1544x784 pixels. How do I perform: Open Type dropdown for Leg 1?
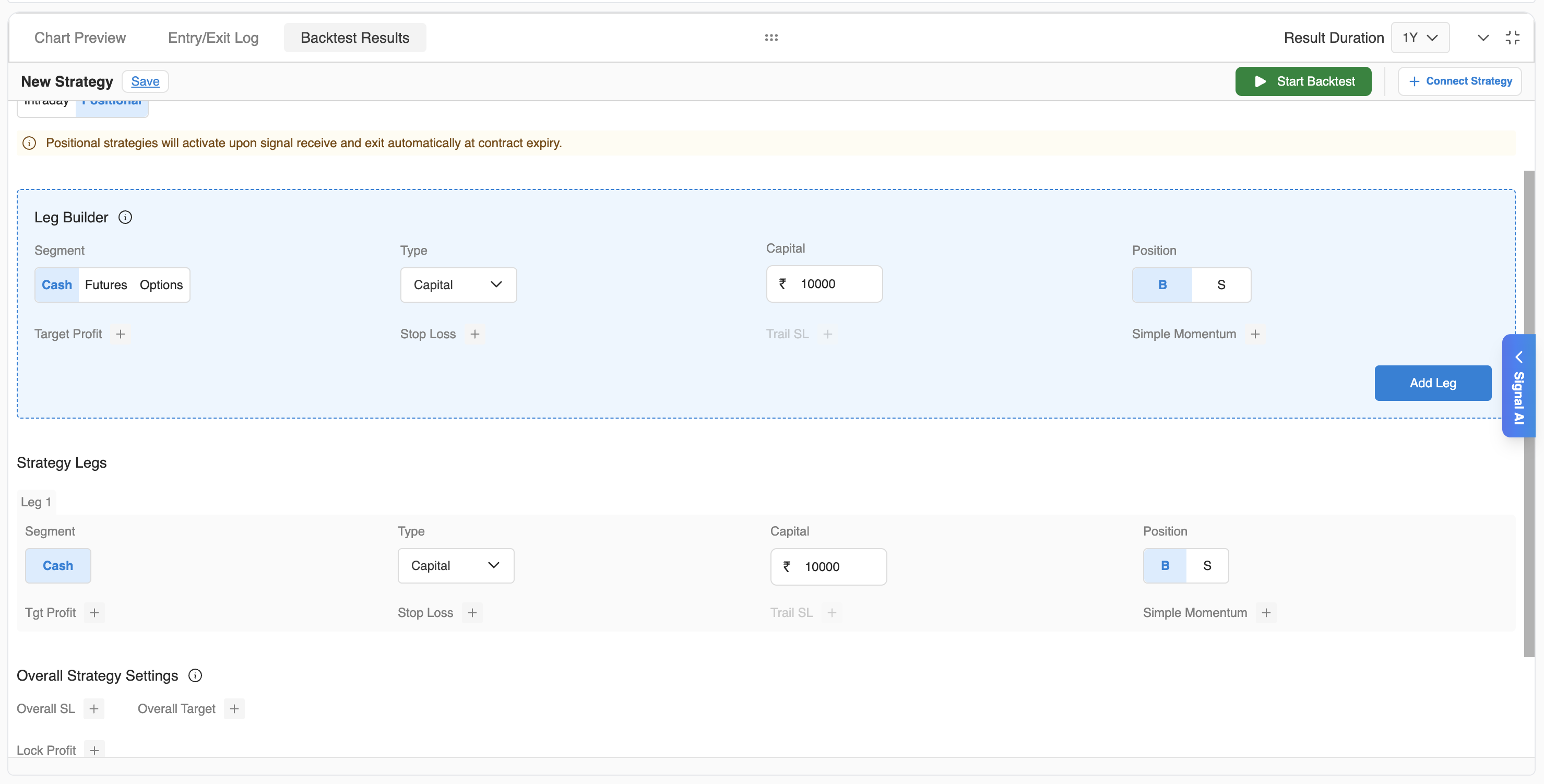tap(456, 565)
